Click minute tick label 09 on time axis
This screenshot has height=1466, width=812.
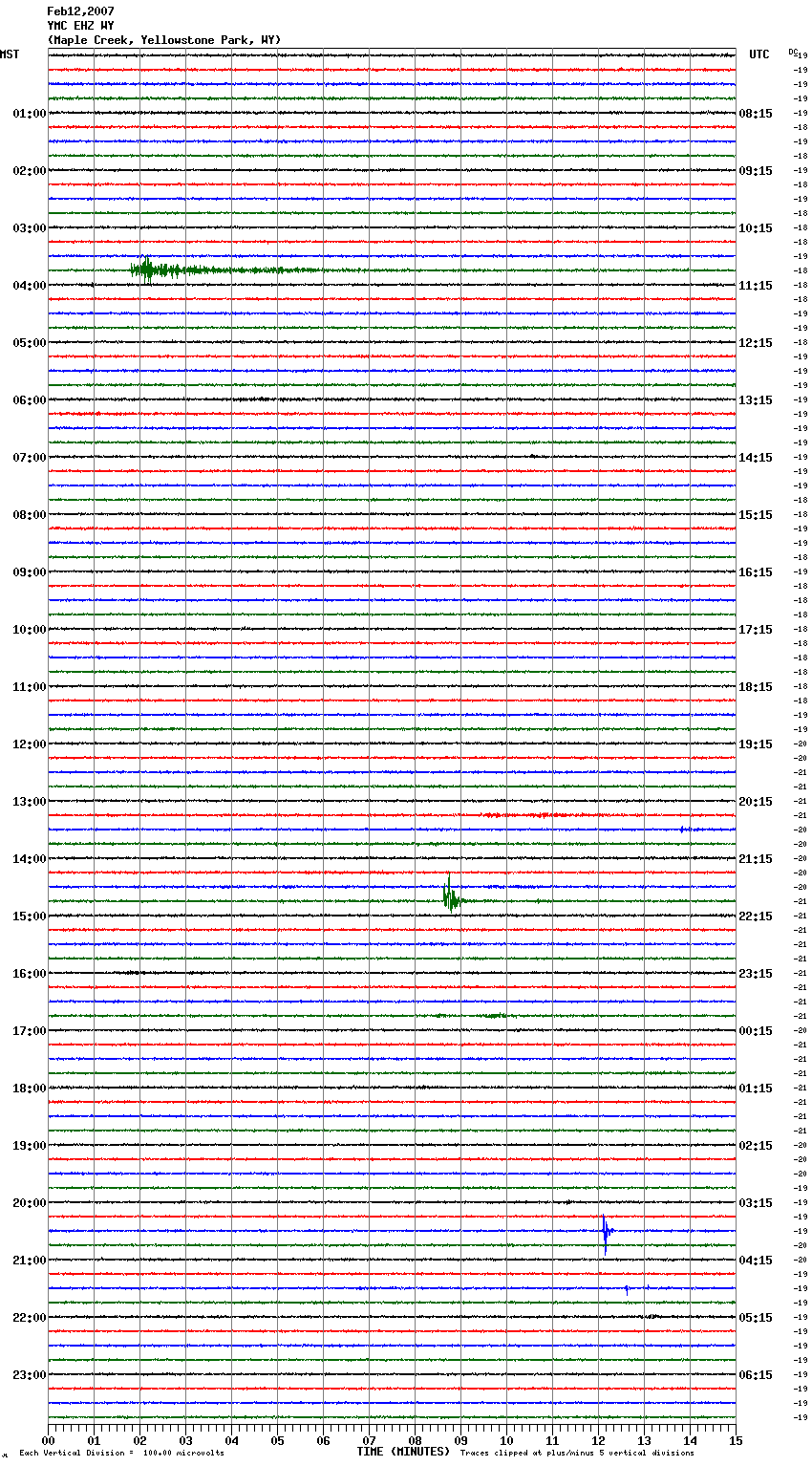[461, 1441]
